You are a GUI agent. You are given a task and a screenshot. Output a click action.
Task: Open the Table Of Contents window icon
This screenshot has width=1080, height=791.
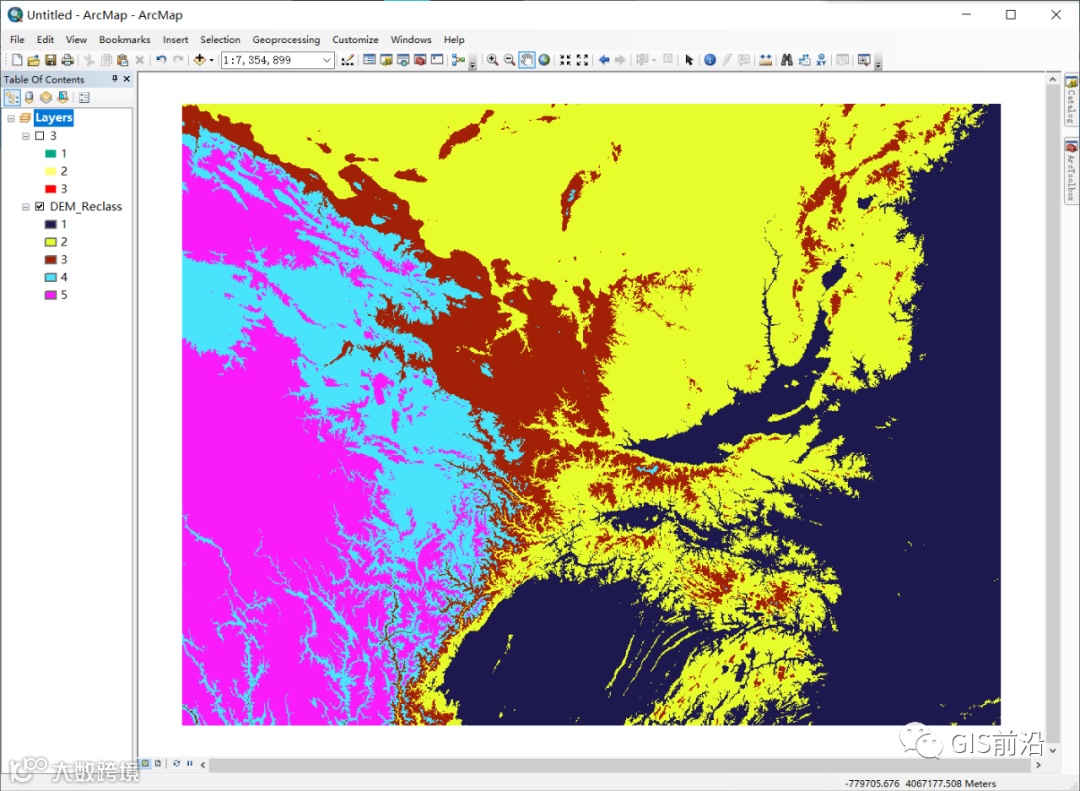[369, 60]
